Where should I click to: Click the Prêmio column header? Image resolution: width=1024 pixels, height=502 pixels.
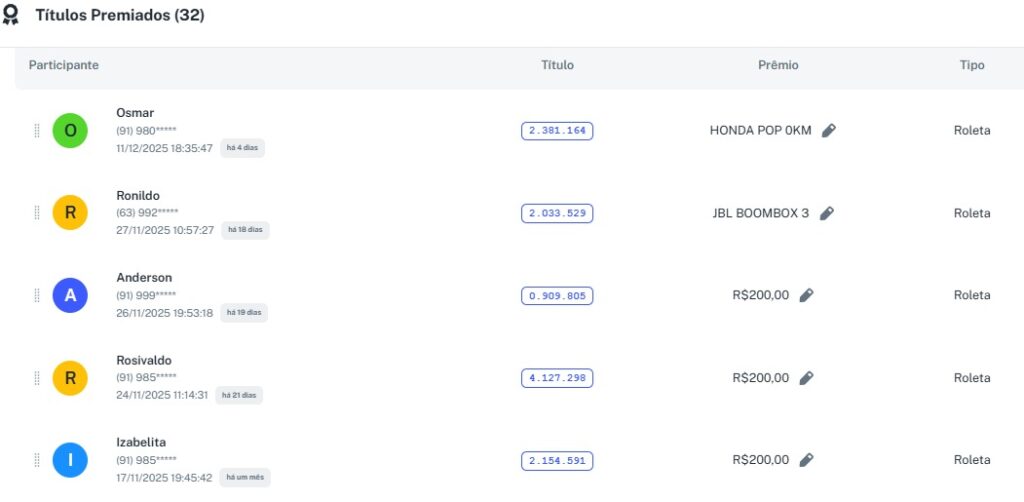coord(778,65)
